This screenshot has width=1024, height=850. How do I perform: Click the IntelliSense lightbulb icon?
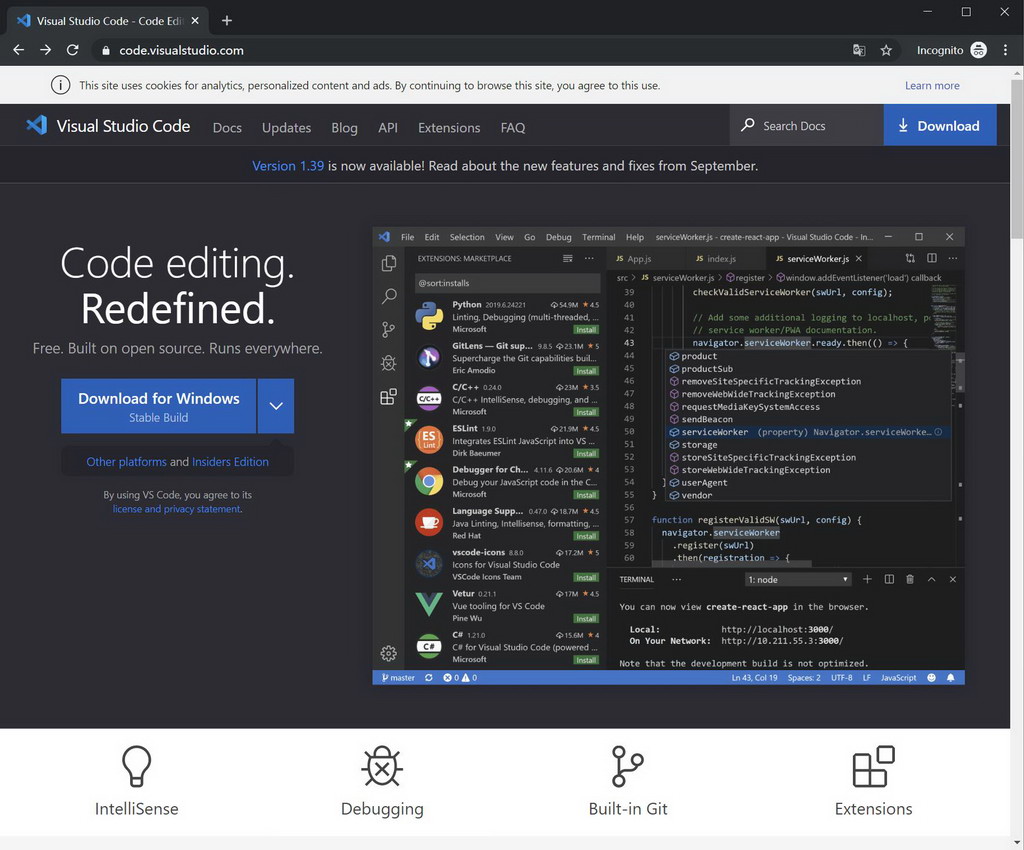136,766
